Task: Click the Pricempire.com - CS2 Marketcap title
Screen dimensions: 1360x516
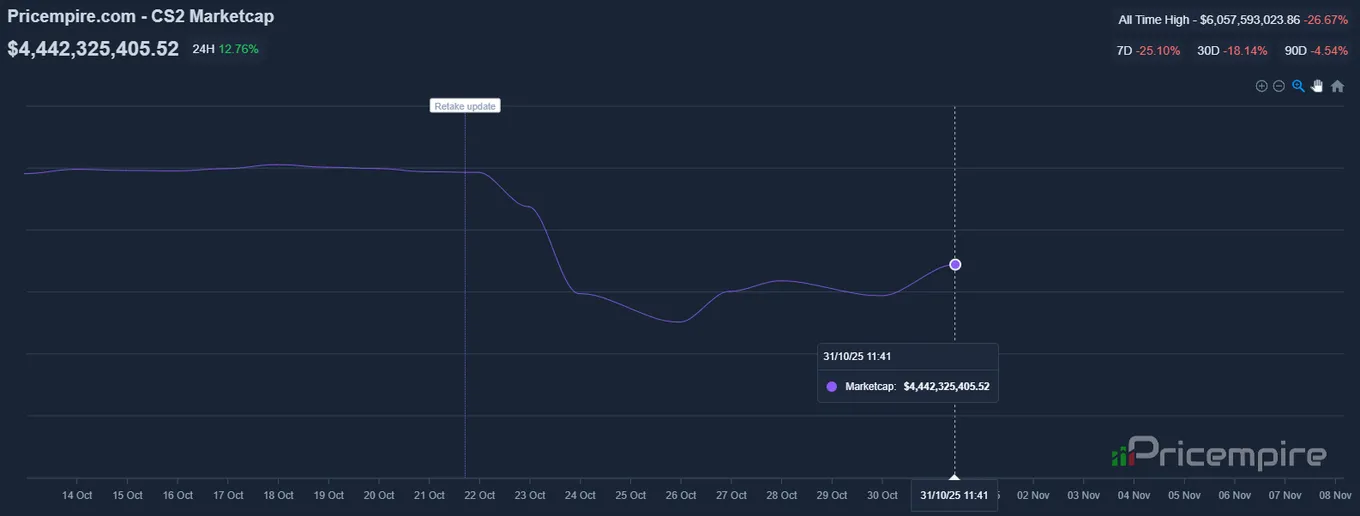Action: [x=140, y=17]
